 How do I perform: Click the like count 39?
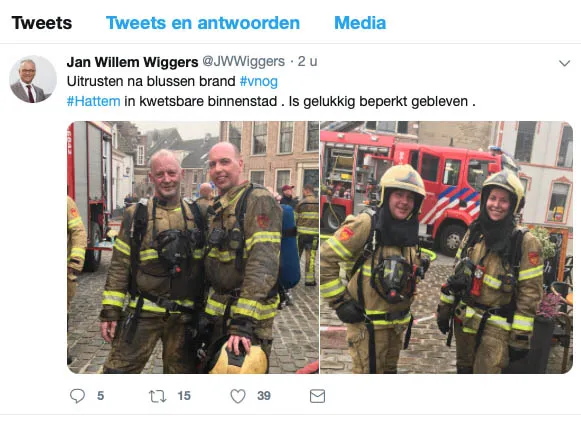click(x=264, y=396)
